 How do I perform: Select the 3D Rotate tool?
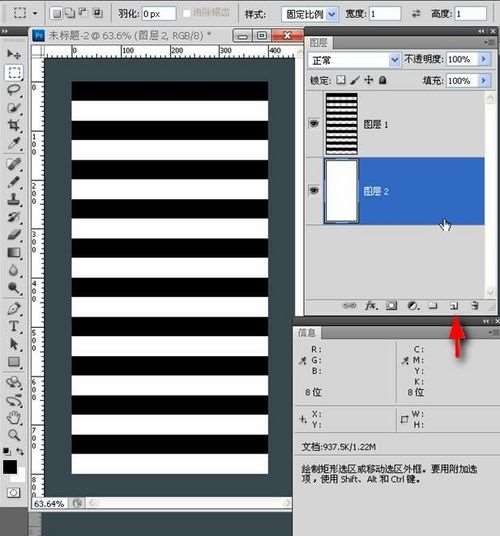14,382
